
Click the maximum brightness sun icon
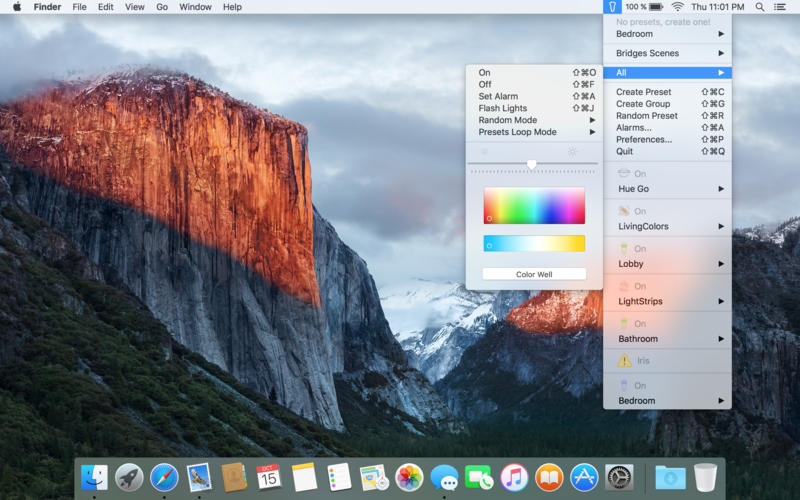tap(573, 152)
